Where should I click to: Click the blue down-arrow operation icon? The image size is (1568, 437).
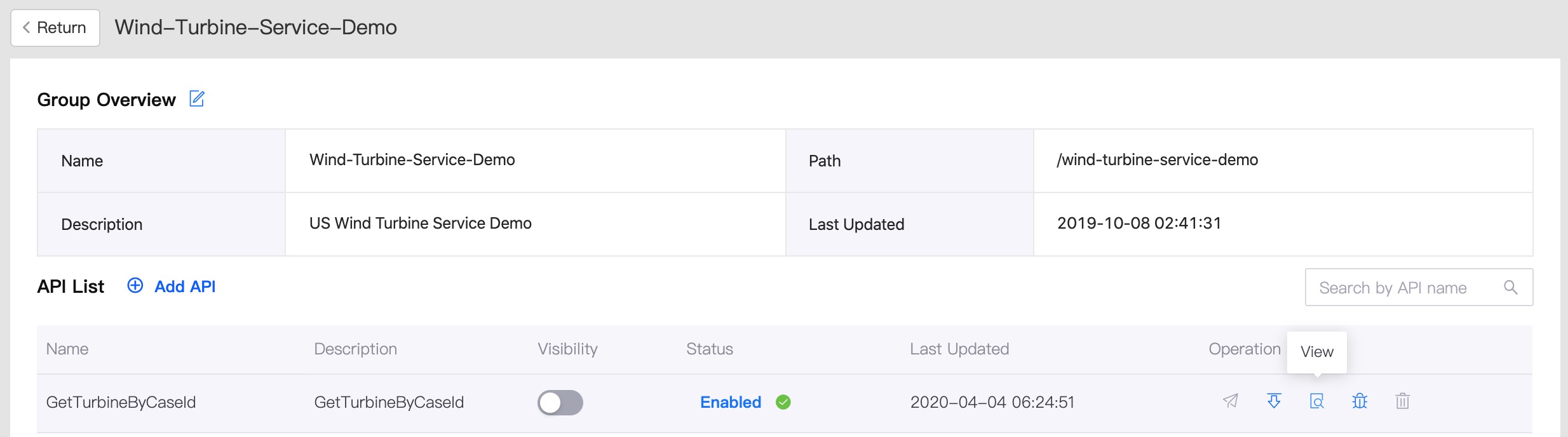click(1274, 401)
